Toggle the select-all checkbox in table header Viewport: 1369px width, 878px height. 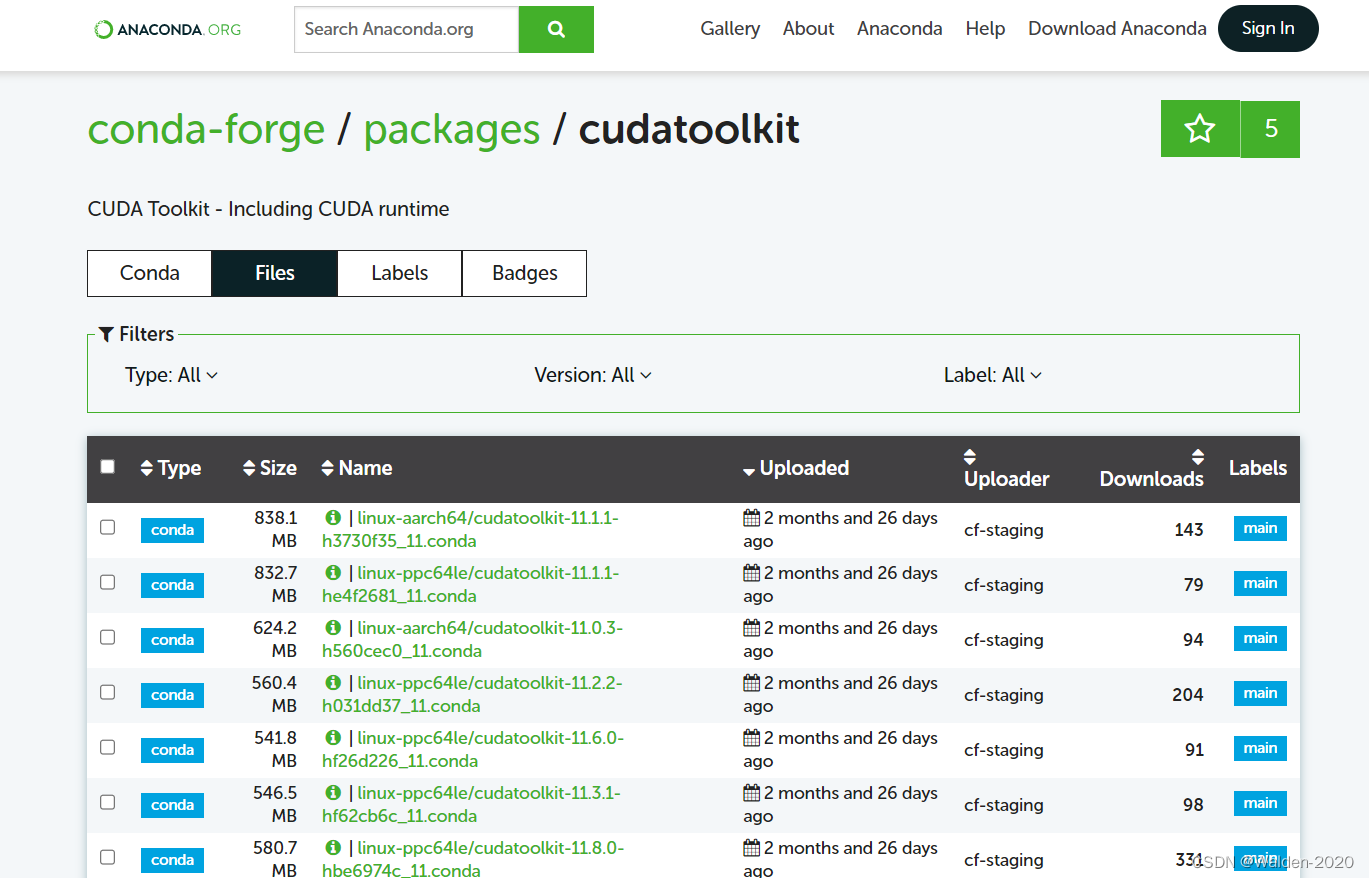coord(108,466)
